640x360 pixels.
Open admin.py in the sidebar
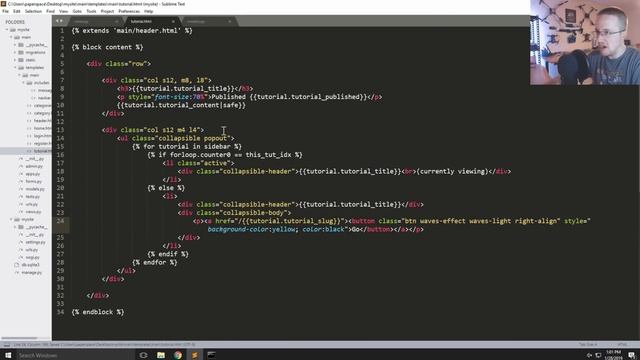(34, 167)
